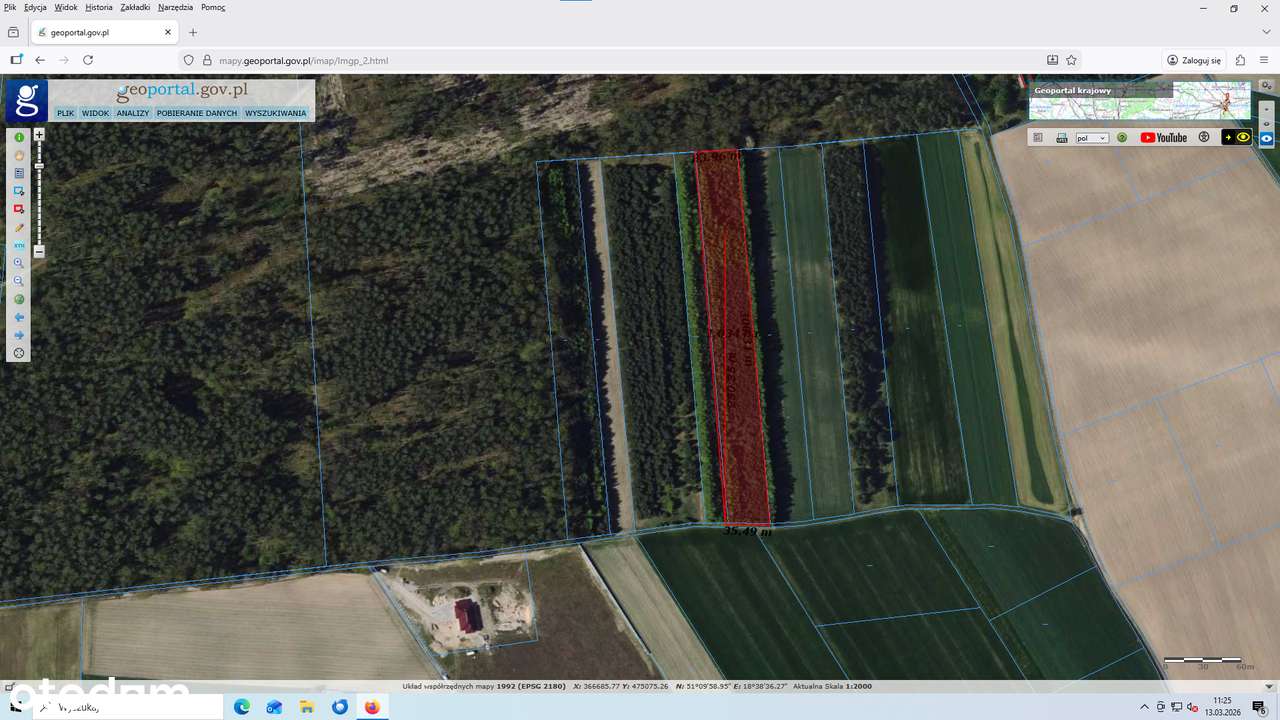
Task: Choose the red area selection tool
Action: coord(19,209)
